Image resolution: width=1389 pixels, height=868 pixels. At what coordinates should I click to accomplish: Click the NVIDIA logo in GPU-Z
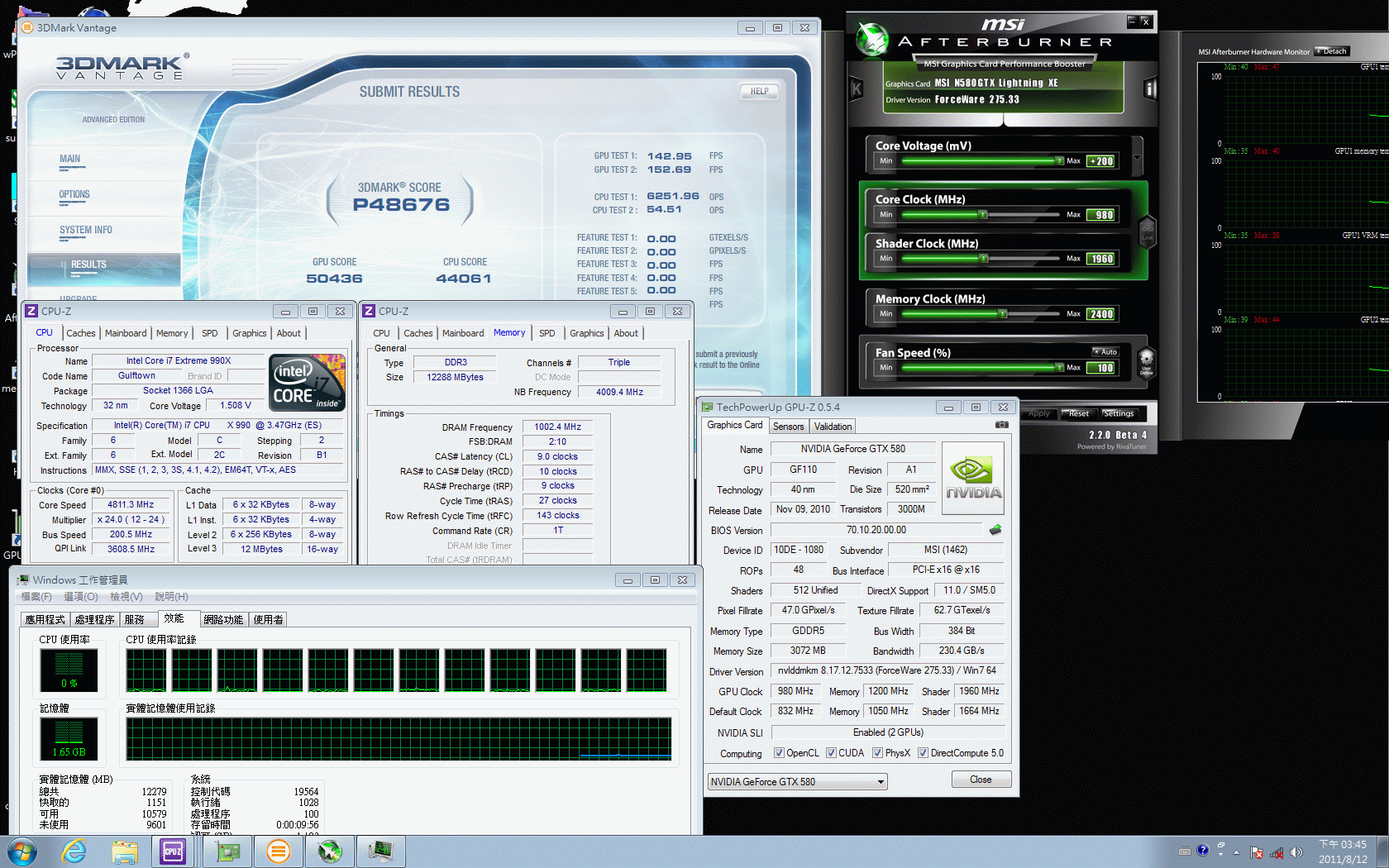[973, 478]
